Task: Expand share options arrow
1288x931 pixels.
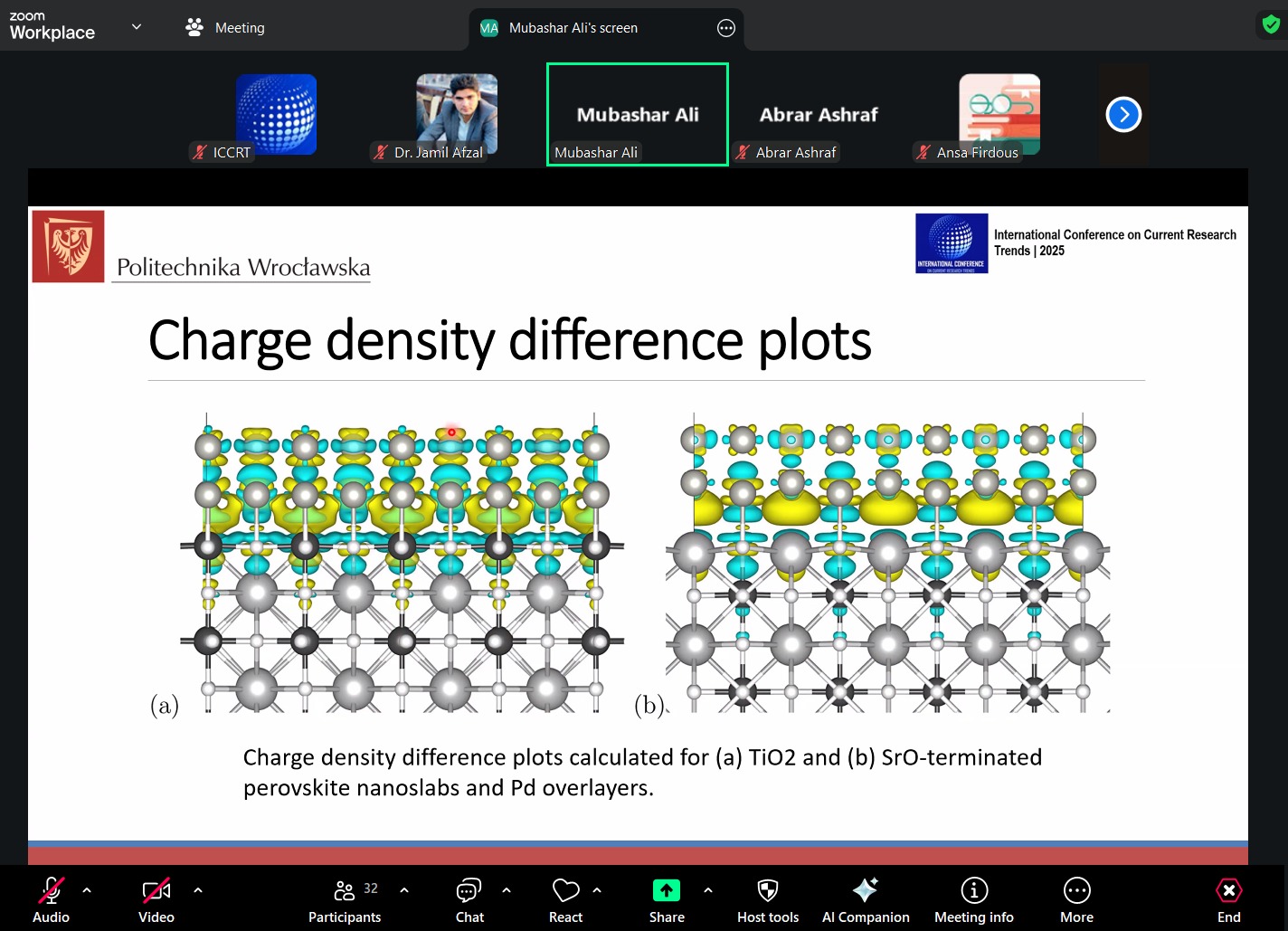Action: (708, 890)
